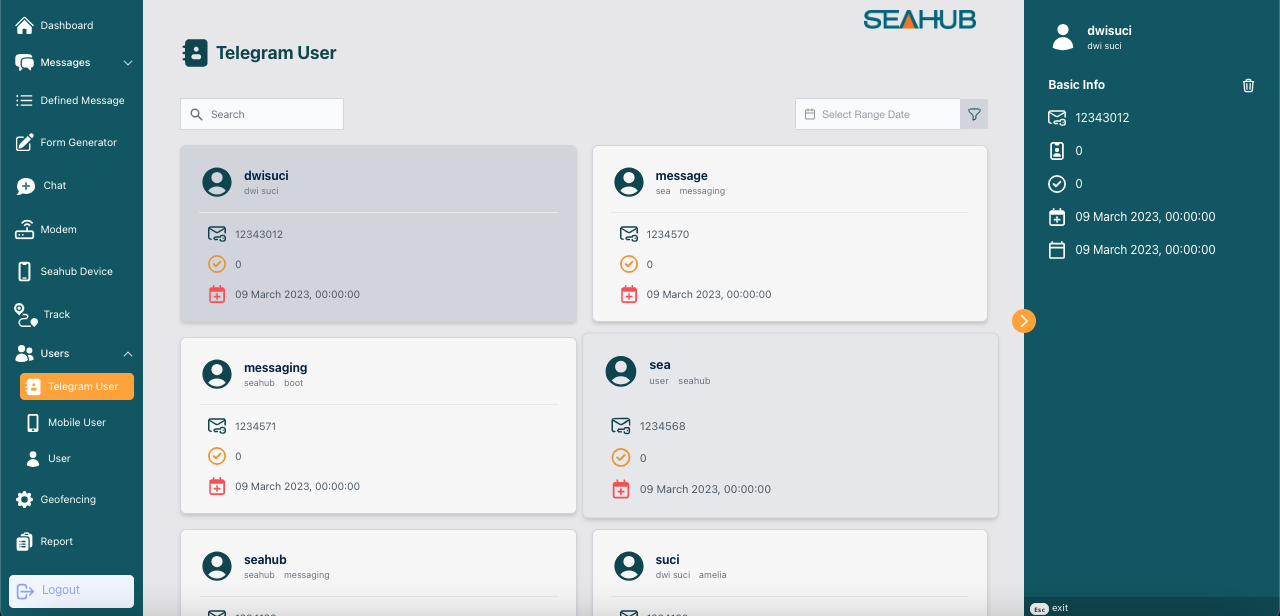The height and width of the screenshot is (616, 1280).
Task: Select the Modem menu item
Action: point(58,230)
